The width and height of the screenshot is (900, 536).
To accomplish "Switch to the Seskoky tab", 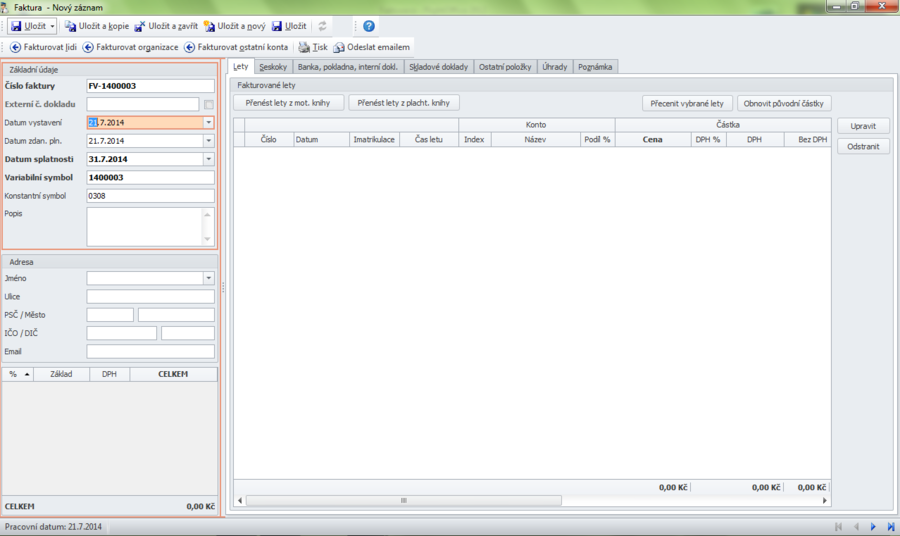I will pyautogui.click(x=273, y=67).
